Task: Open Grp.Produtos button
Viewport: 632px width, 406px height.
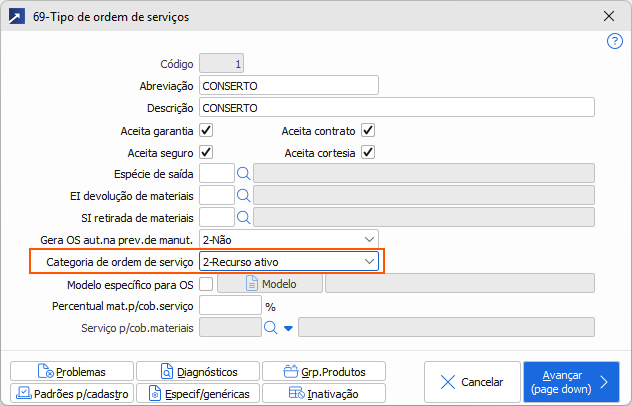Action: pyautogui.click(x=324, y=371)
